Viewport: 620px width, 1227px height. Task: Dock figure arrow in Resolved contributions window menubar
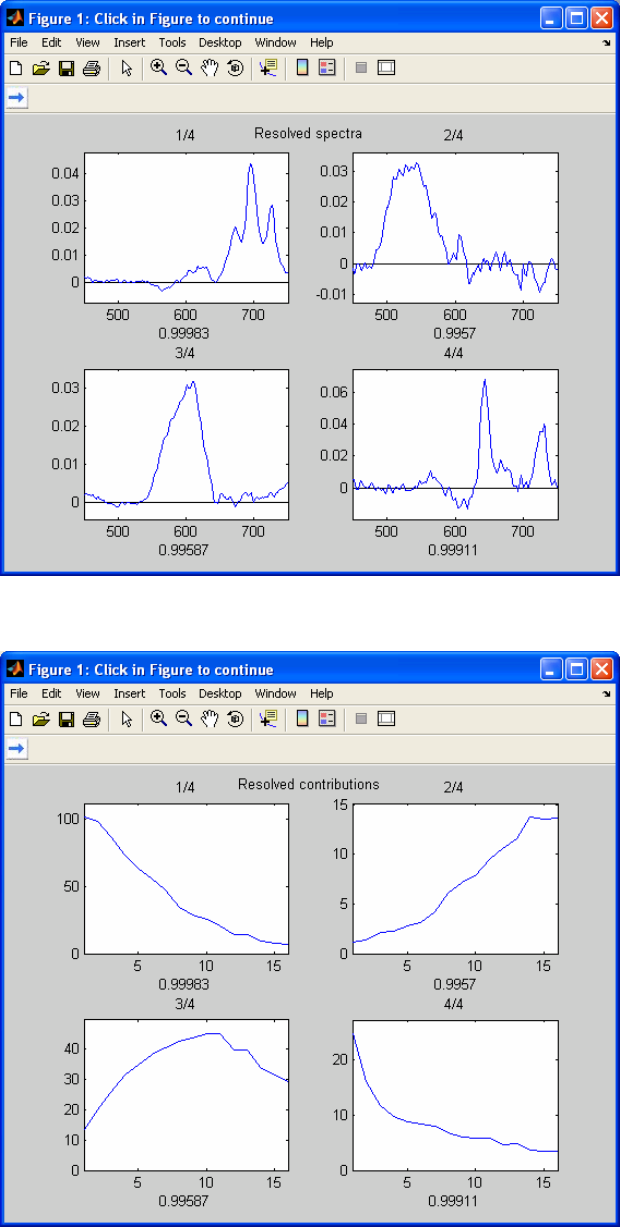click(607, 693)
